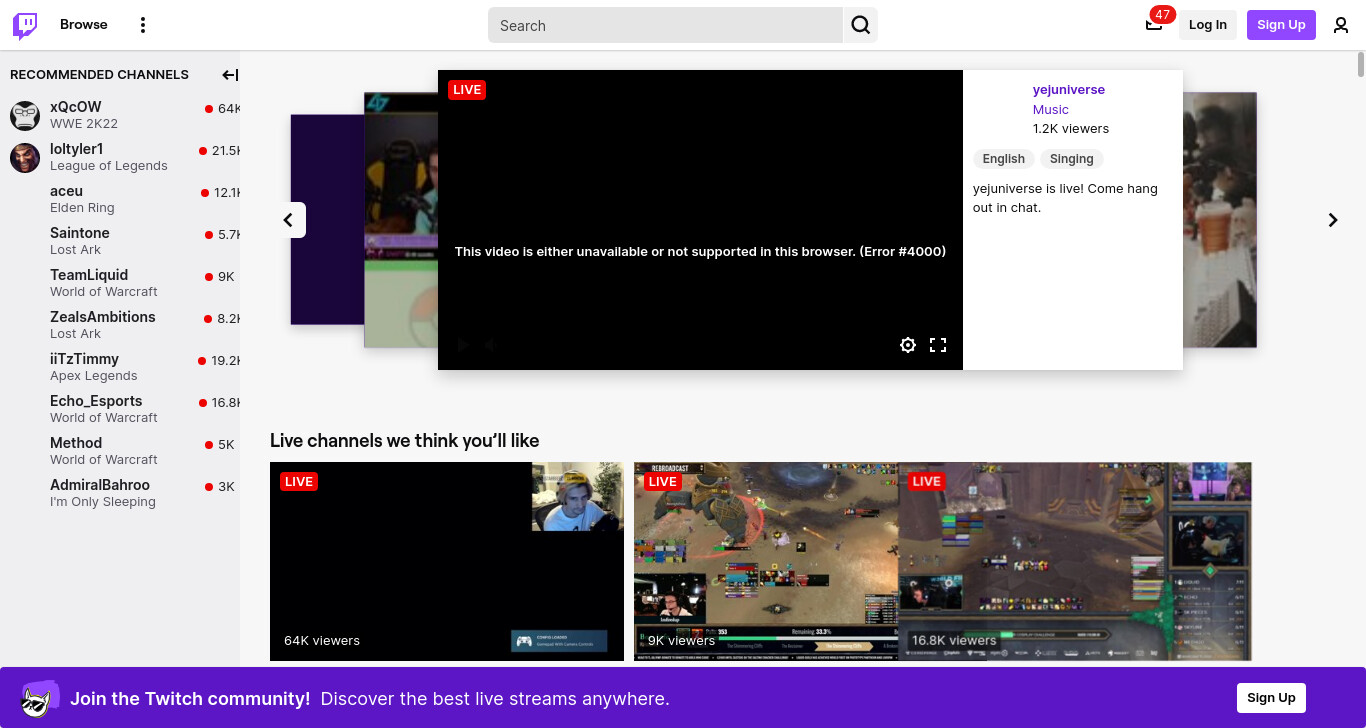Click the League of Legends game label
Viewport: 1366px width, 728px height.
pos(109,166)
